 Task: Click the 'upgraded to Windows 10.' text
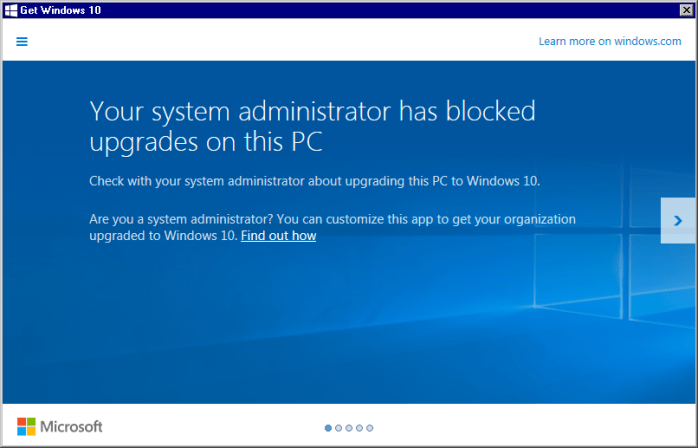click(163, 236)
